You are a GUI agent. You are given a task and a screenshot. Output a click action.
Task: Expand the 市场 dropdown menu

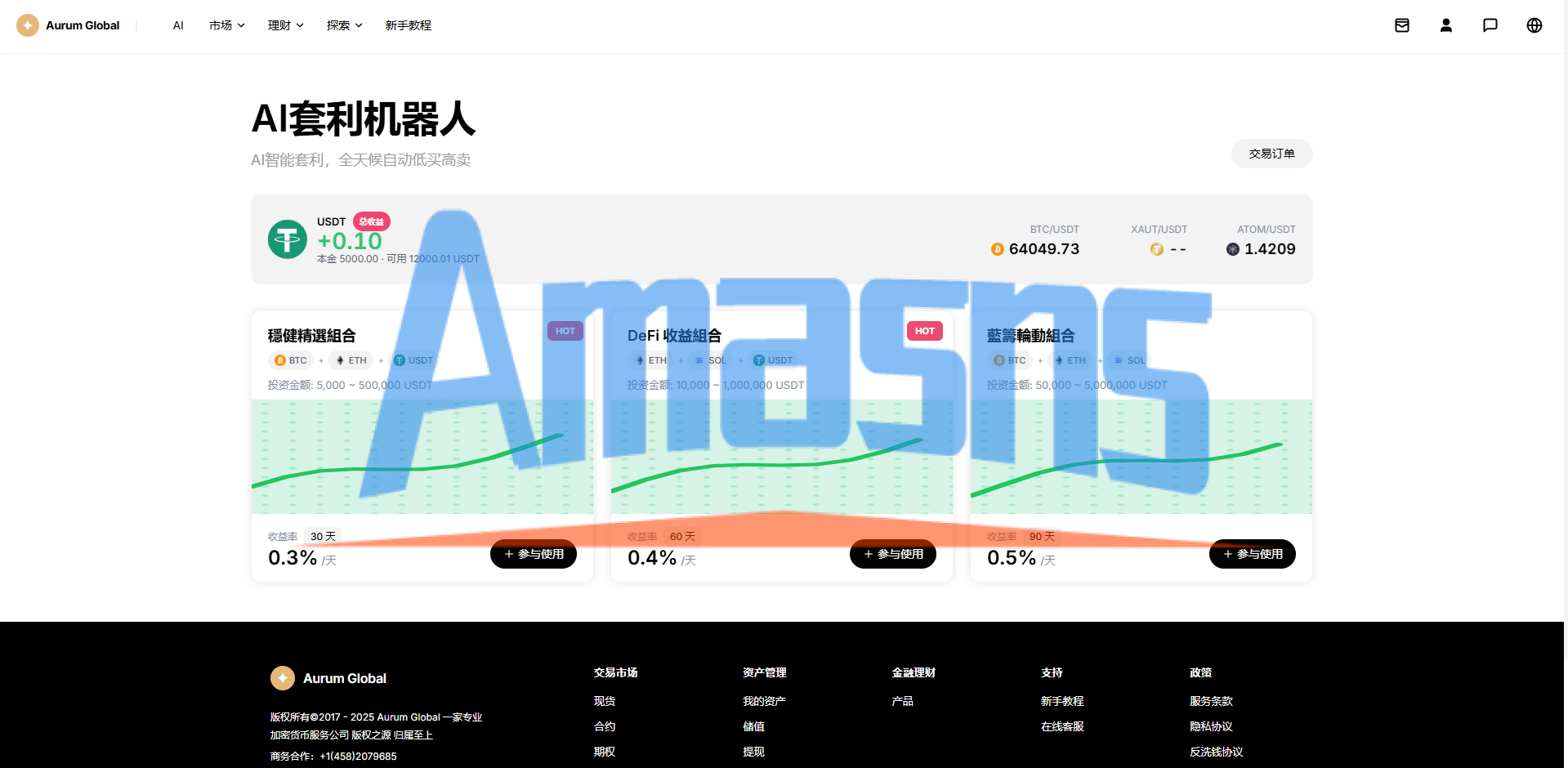[227, 25]
